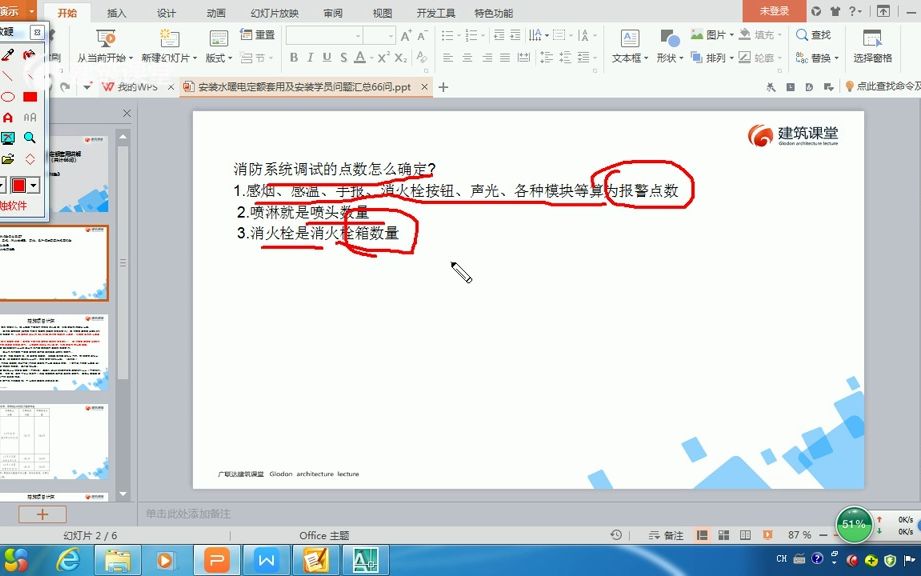Toggle italic formatting

(x=309, y=57)
